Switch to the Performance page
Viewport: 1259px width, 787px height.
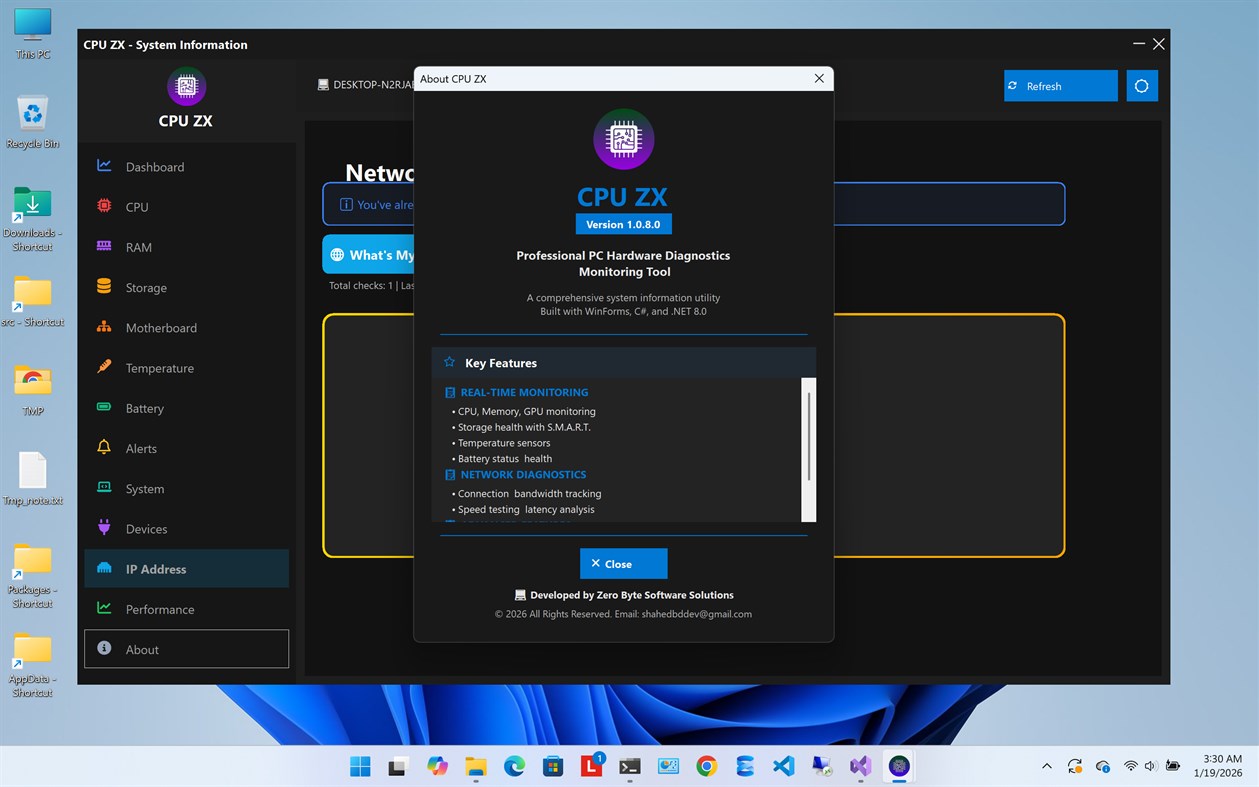(x=186, y=609)
